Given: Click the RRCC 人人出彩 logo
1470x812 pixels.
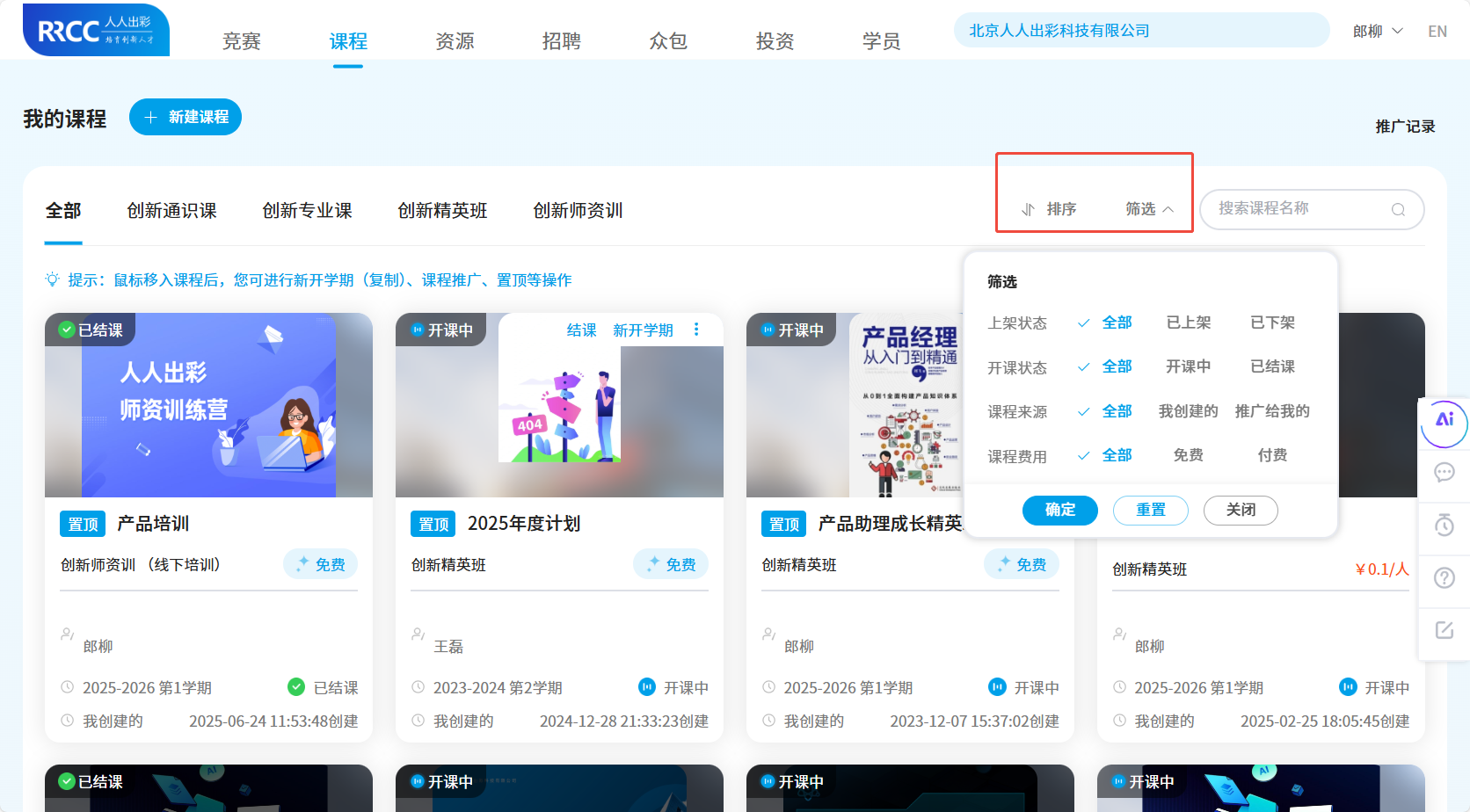Looking at the screenshot, I should pos(96,29).
